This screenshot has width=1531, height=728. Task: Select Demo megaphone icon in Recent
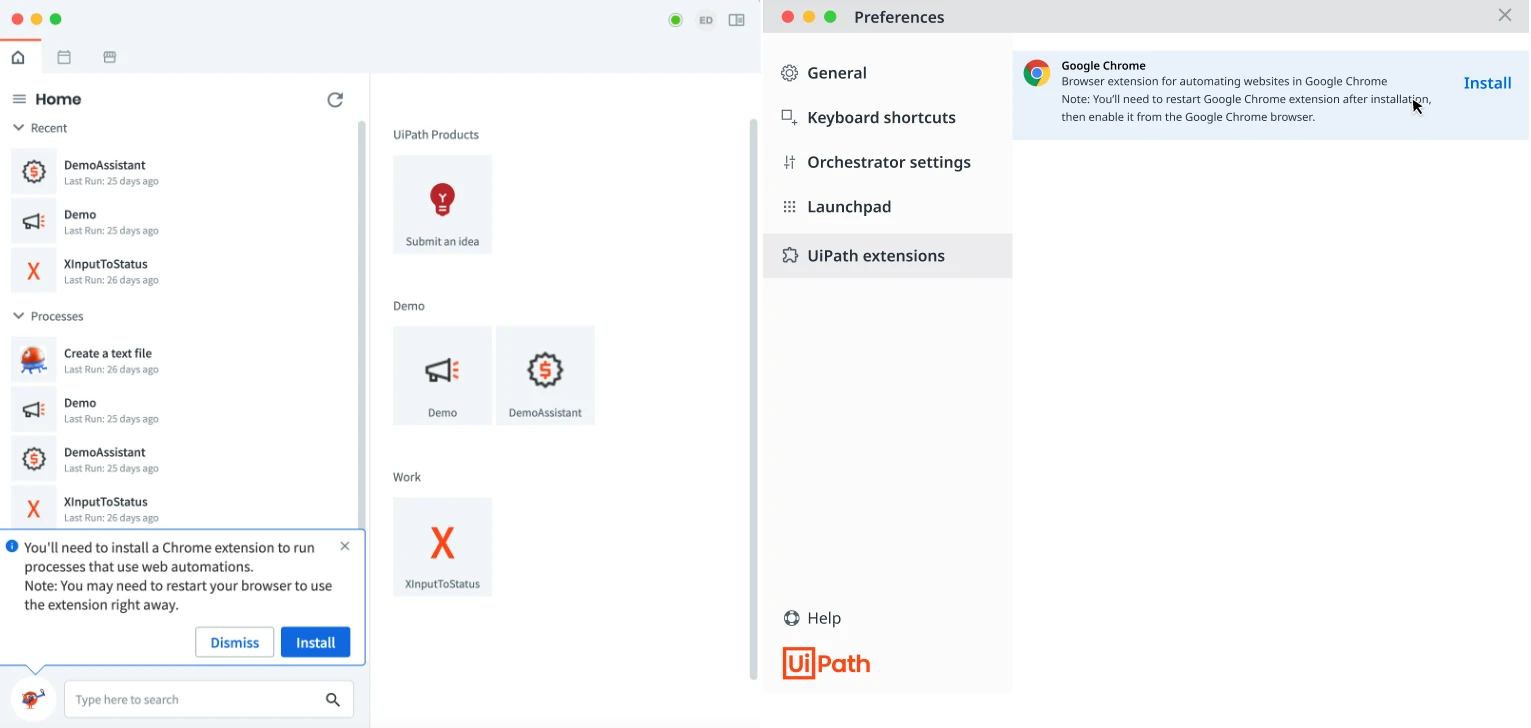tap(34, 221)
